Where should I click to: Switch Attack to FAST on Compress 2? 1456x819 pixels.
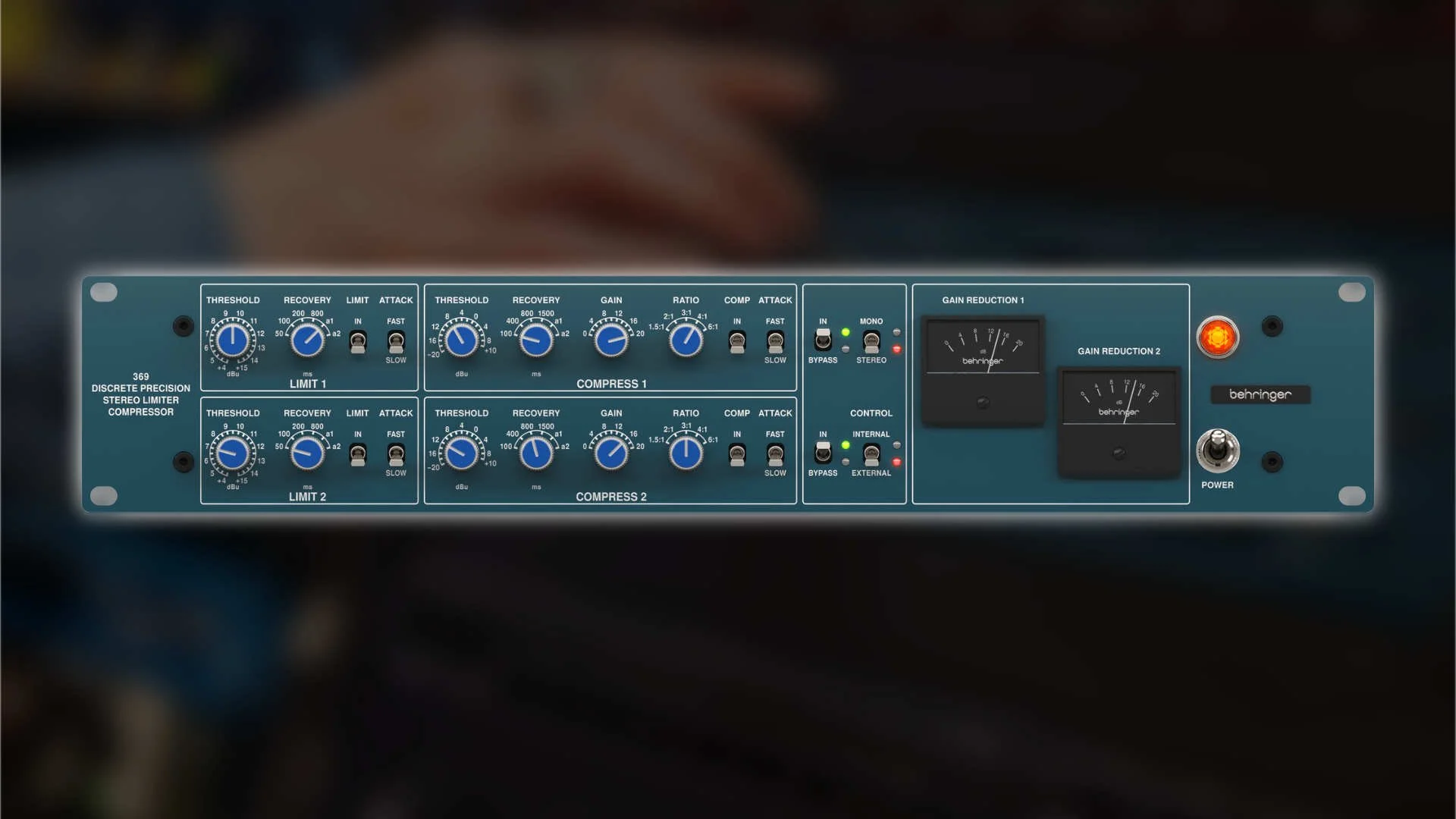[774, 455]
